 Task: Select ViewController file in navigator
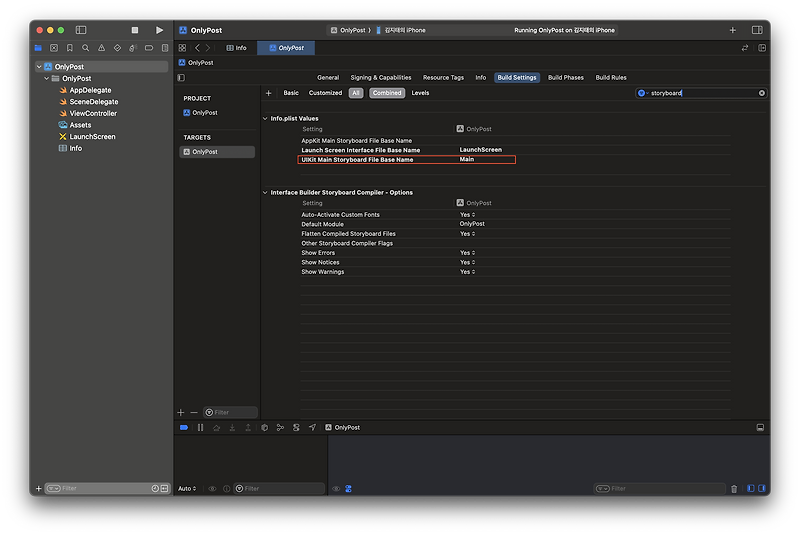pos(93,113)
